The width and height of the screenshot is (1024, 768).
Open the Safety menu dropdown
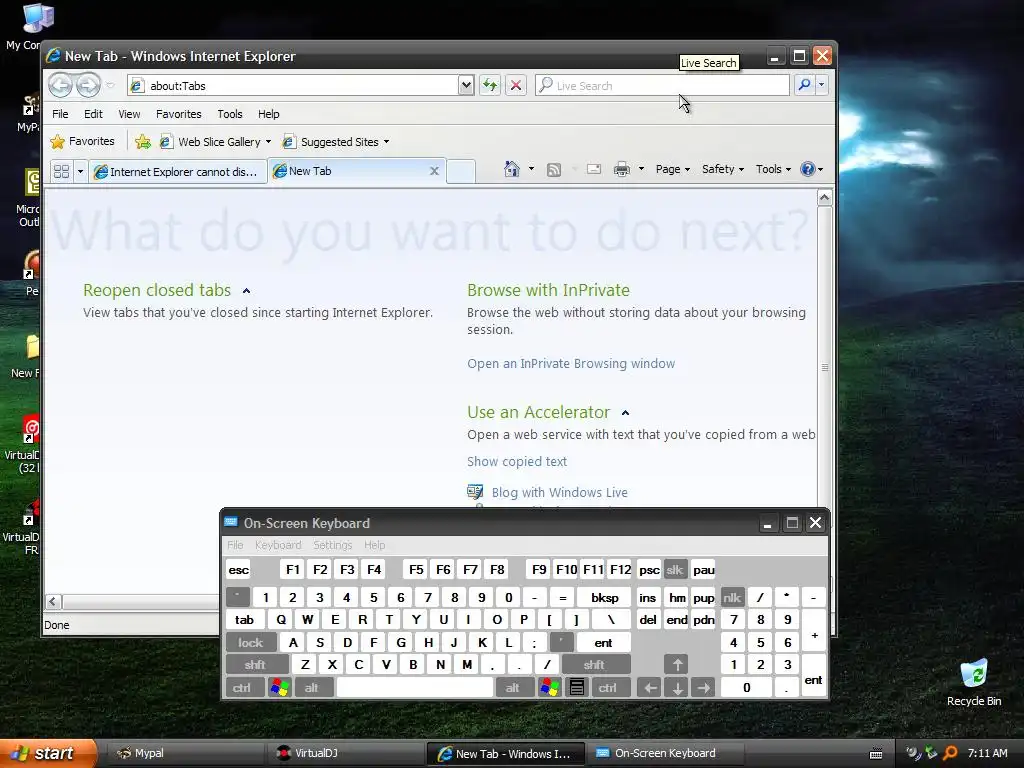pos(723,169)
